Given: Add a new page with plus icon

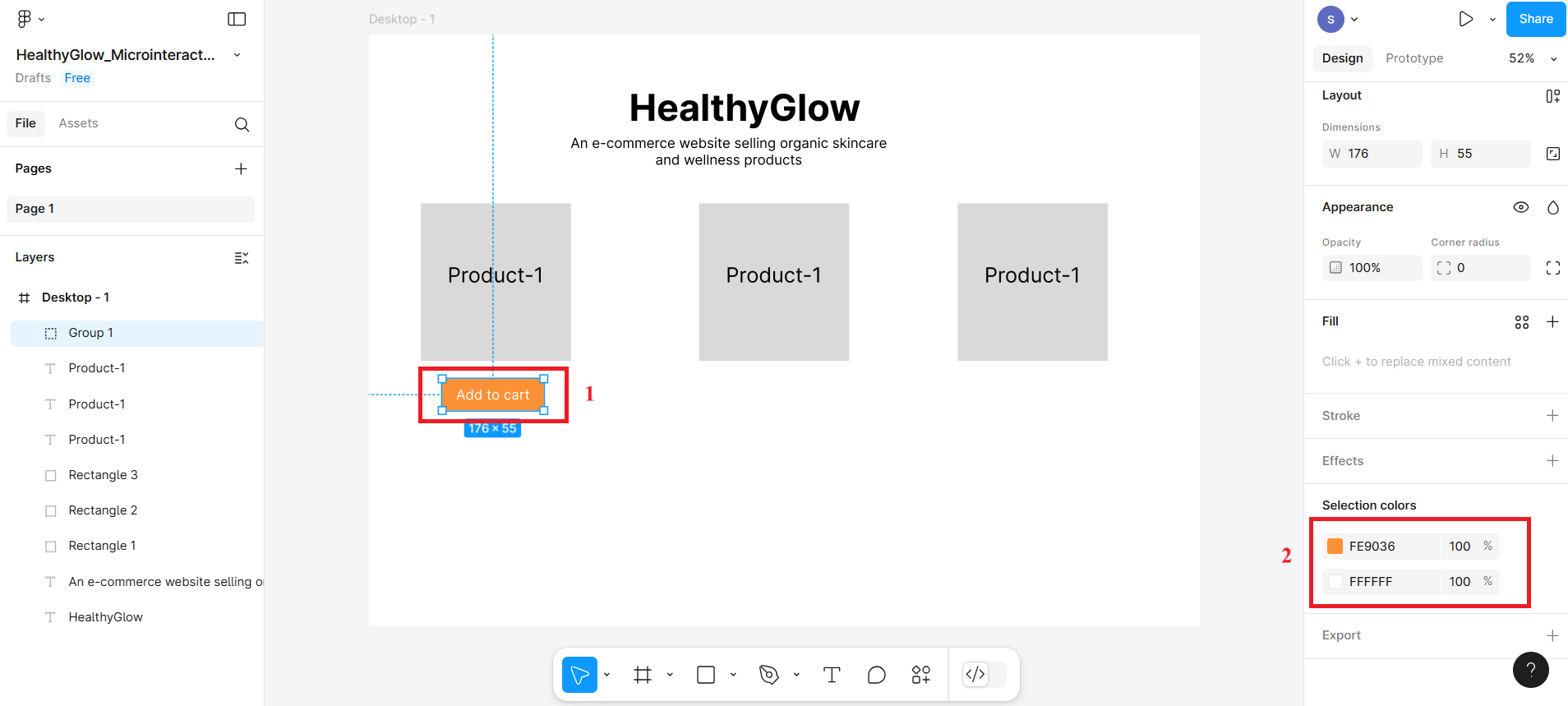Looking at the screenshot, I should tap(241, 168).
